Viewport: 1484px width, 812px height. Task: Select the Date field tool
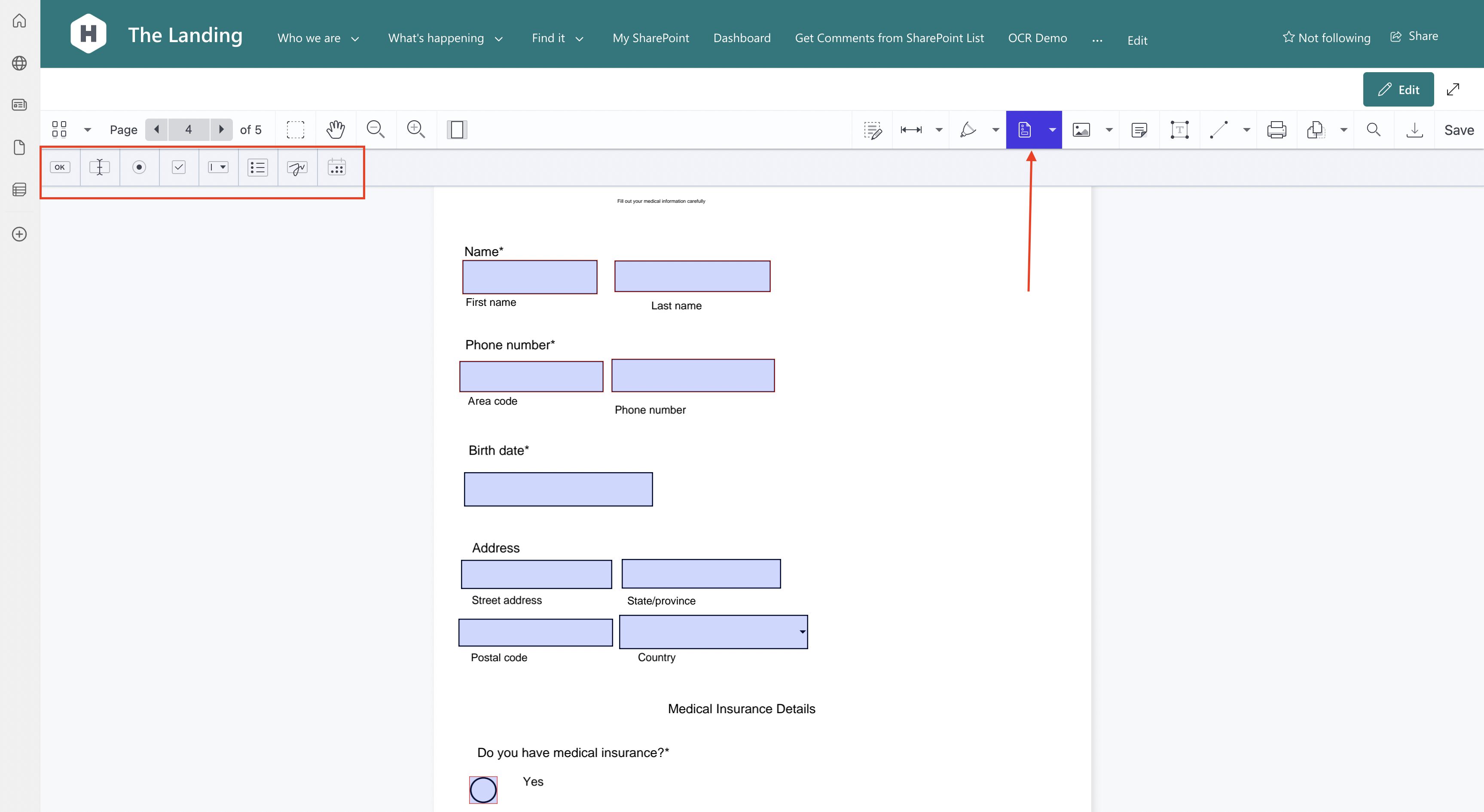click(336, 168)
